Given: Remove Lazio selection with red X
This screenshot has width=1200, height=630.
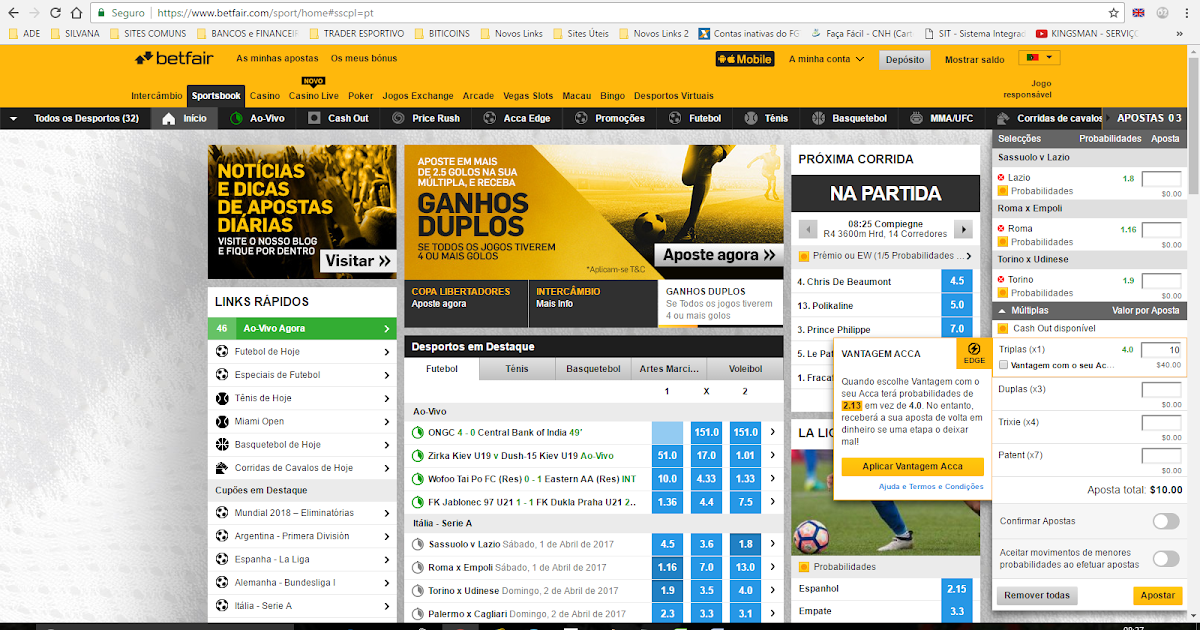Looking at the screenshot, I should [x=1000, y=178].
